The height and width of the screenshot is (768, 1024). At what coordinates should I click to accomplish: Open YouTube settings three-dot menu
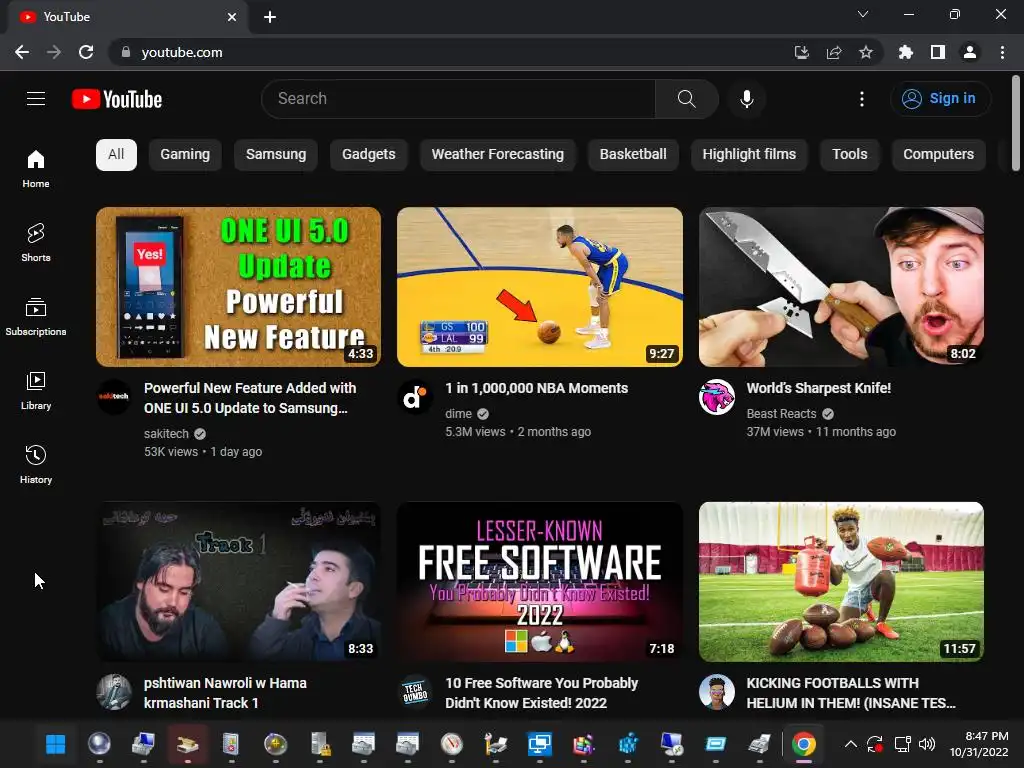pos(861,99)
